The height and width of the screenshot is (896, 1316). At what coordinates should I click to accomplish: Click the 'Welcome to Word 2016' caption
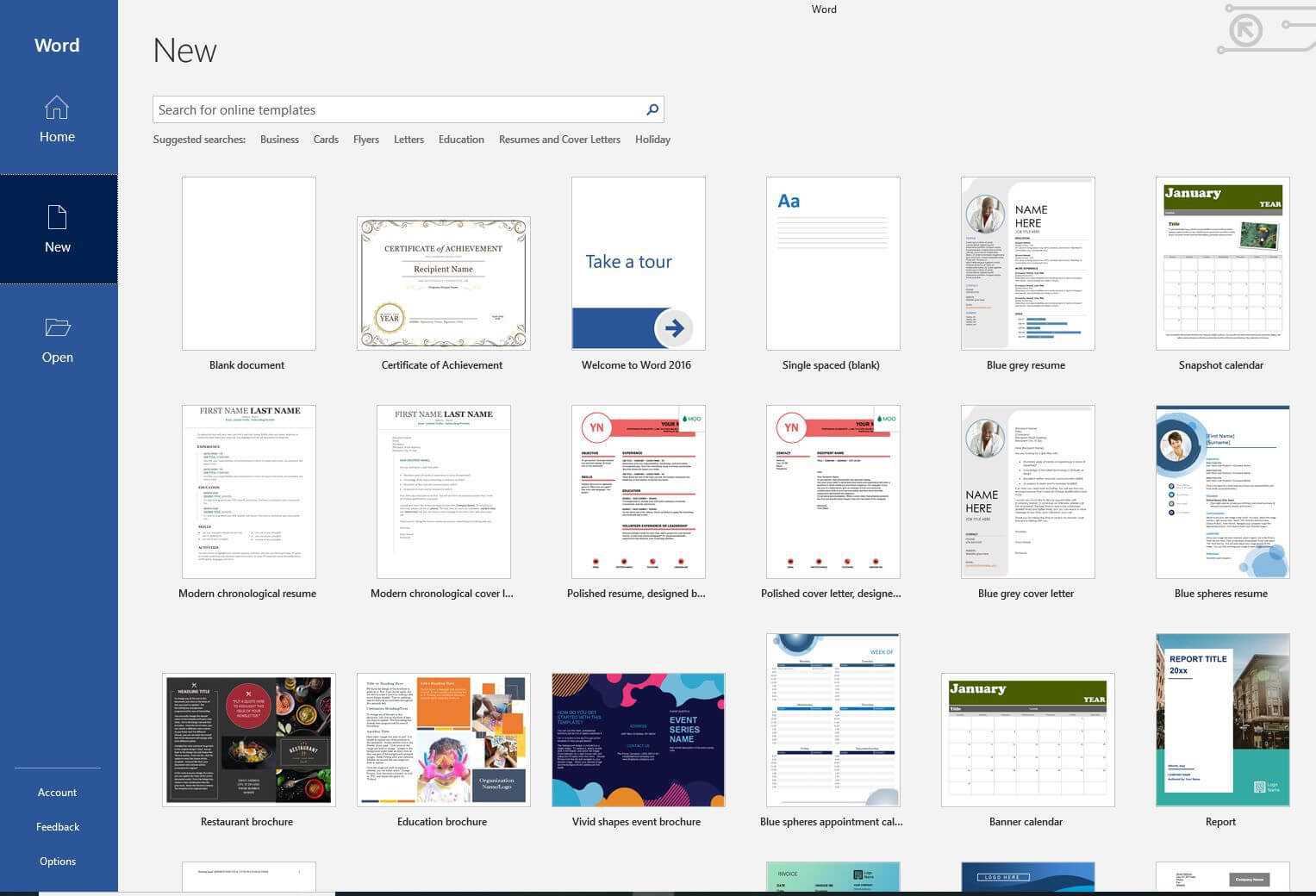pos(636,365)
